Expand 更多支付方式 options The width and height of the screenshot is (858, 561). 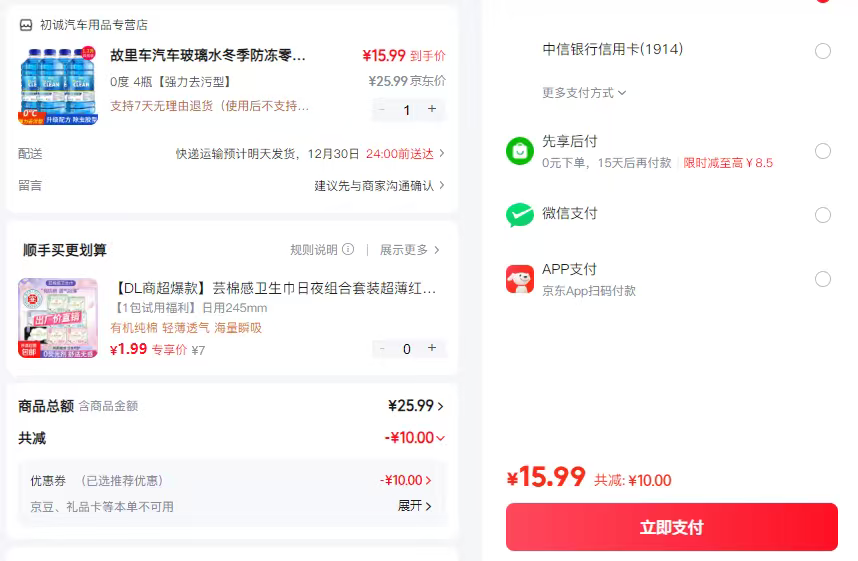pyautogui.click(x=584, y=93)
